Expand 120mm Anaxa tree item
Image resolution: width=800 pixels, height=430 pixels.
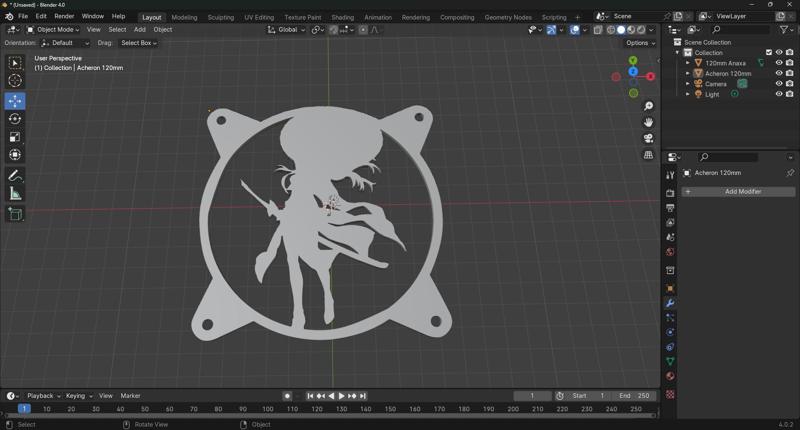[688, 63]
